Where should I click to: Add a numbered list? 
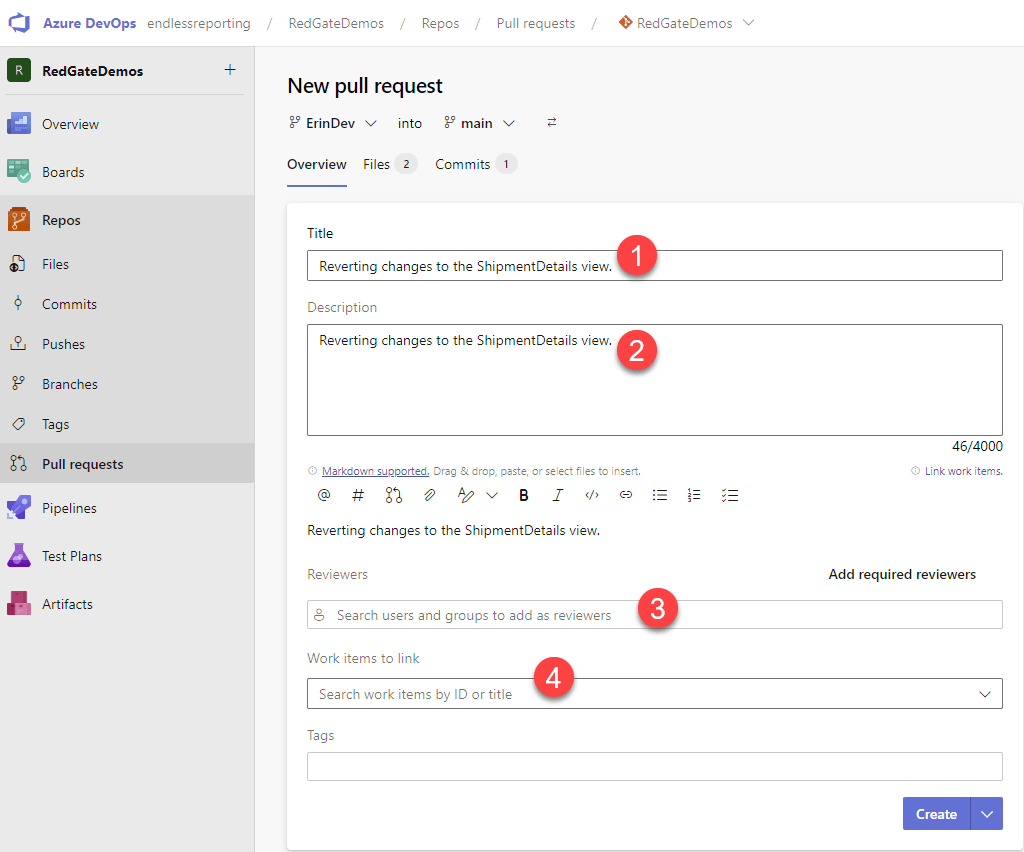pyautogui.click(x=695, y=495)
